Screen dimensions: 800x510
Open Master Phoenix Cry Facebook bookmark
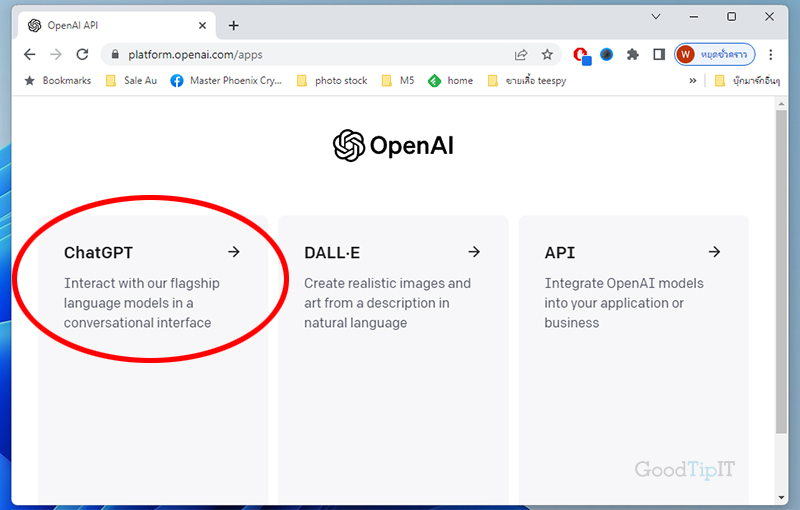point(226,81)
